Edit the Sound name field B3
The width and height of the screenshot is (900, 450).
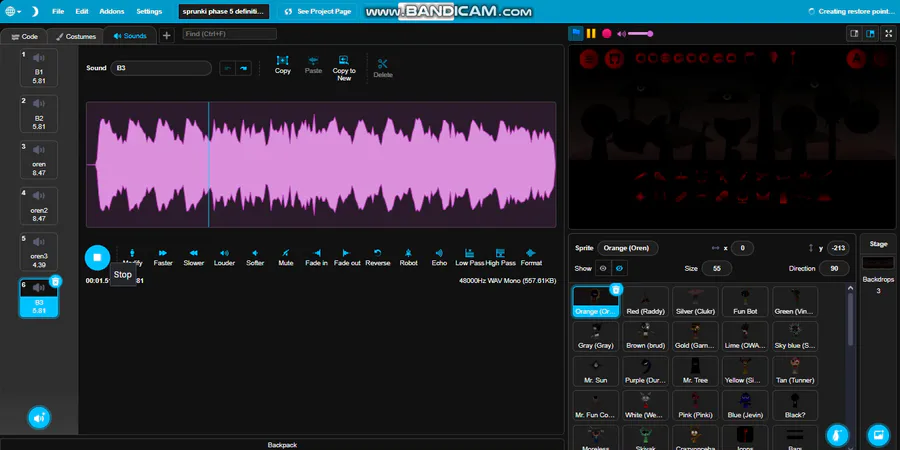(x=161, y=68)
